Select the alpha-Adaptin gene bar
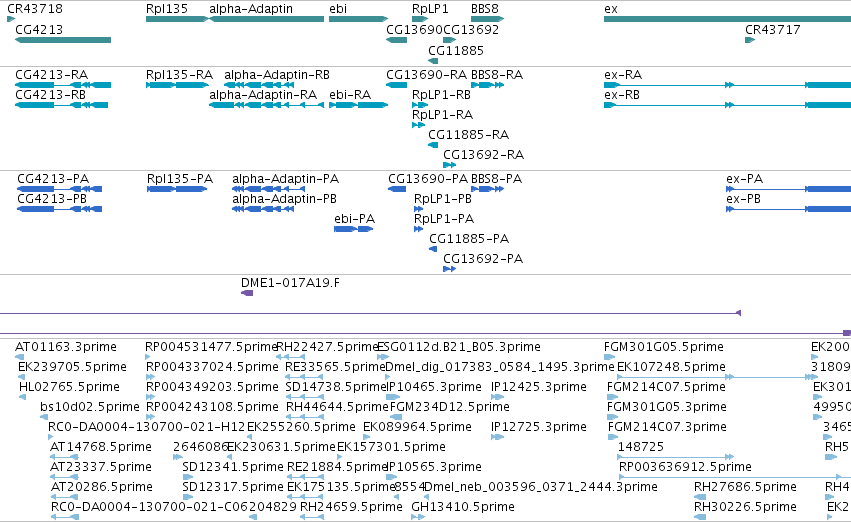 266,19
